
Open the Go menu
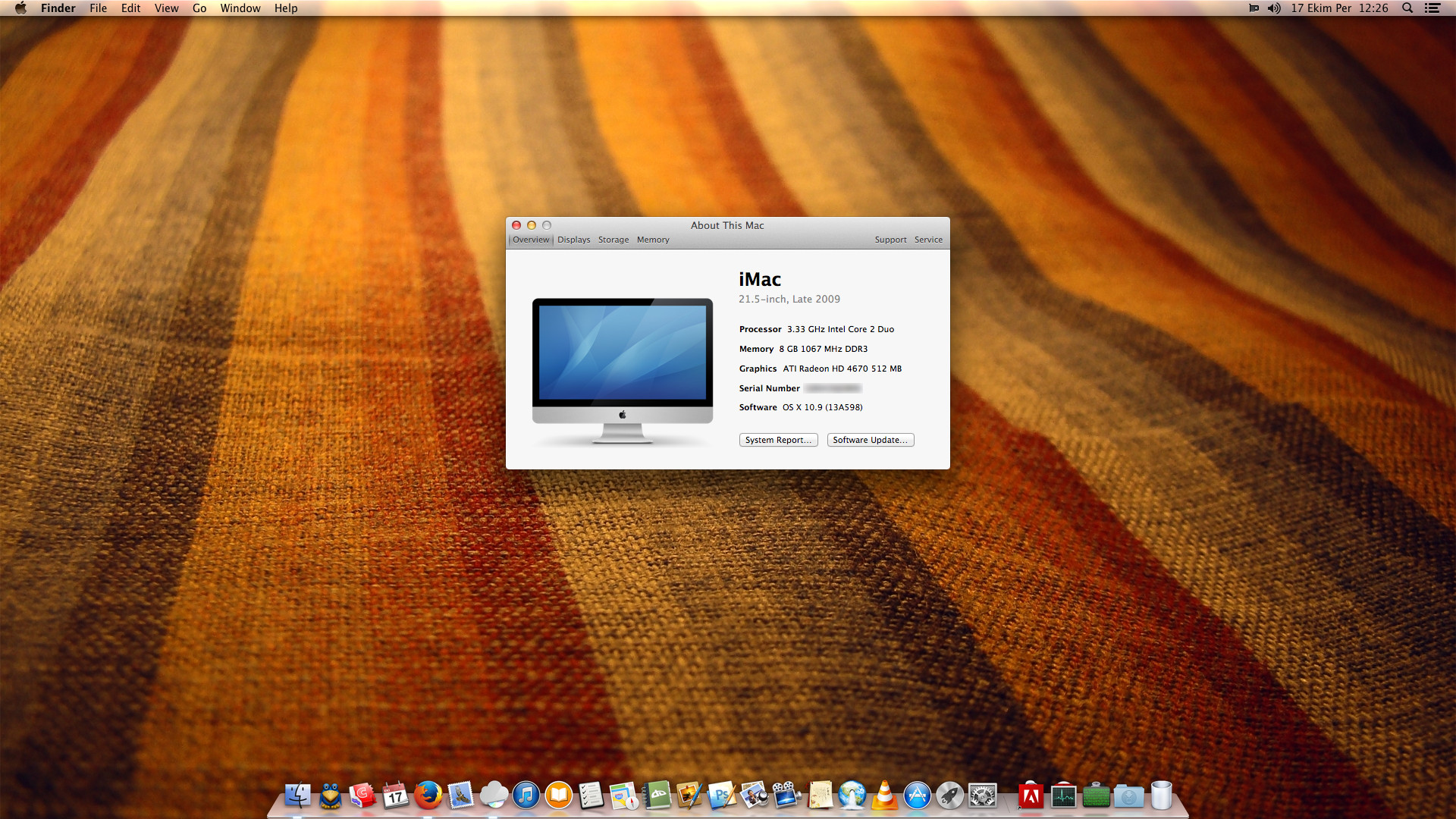pyautogui.click(x=199, y=8)
